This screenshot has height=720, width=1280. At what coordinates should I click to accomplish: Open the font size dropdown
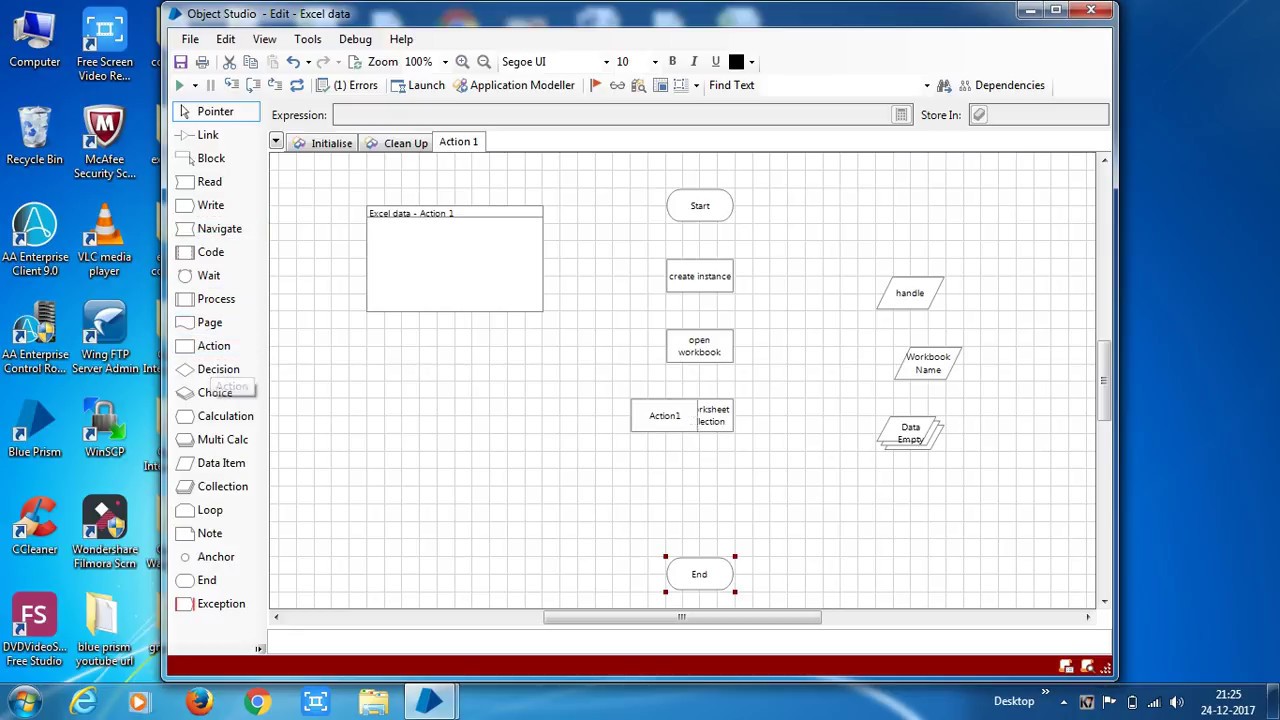coord(655,62)
